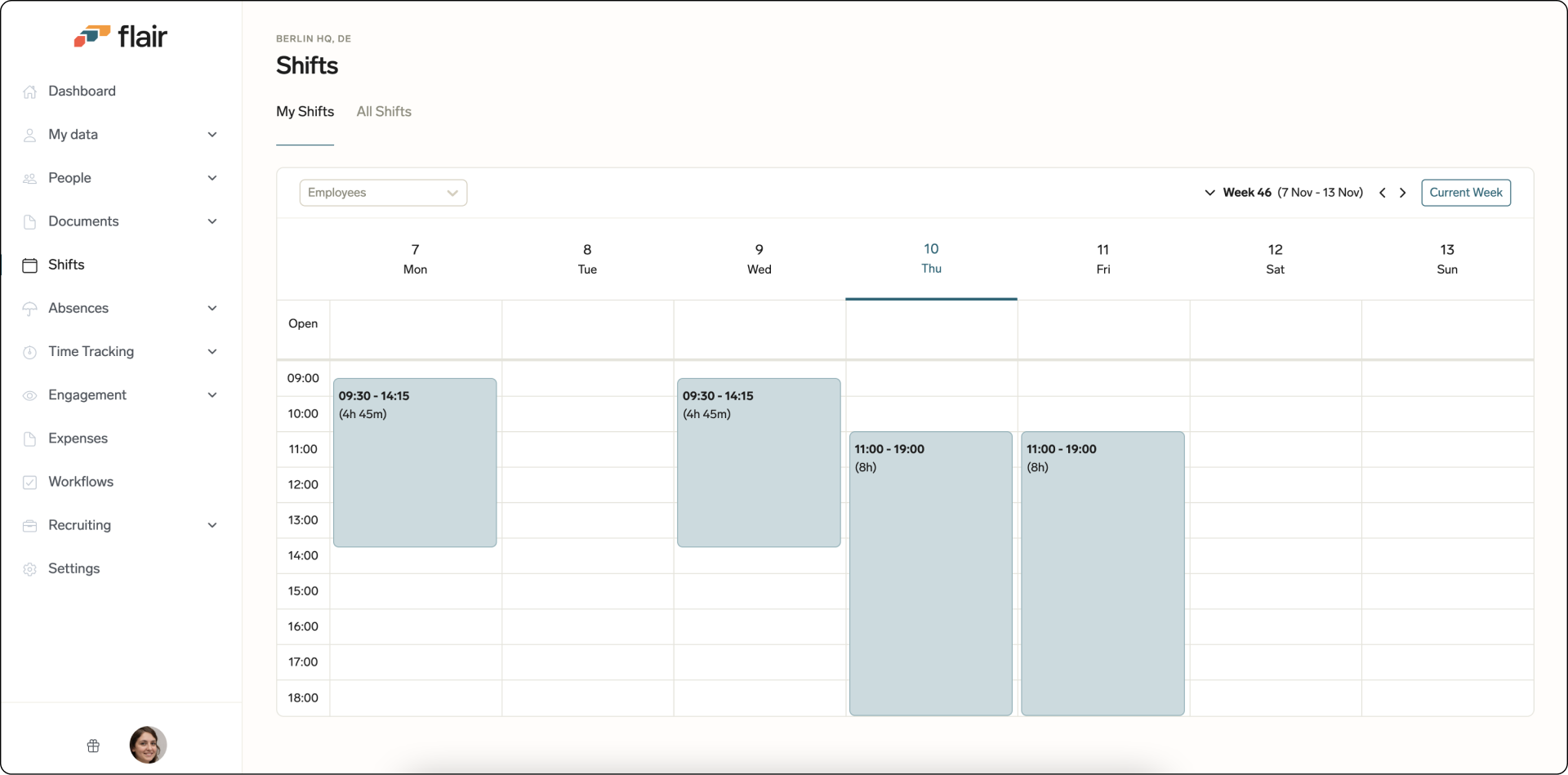The width and height of the screenshot is (1568, 775).
Task: Open Expenses in the sidebar
Action: (x=78, y=439)
